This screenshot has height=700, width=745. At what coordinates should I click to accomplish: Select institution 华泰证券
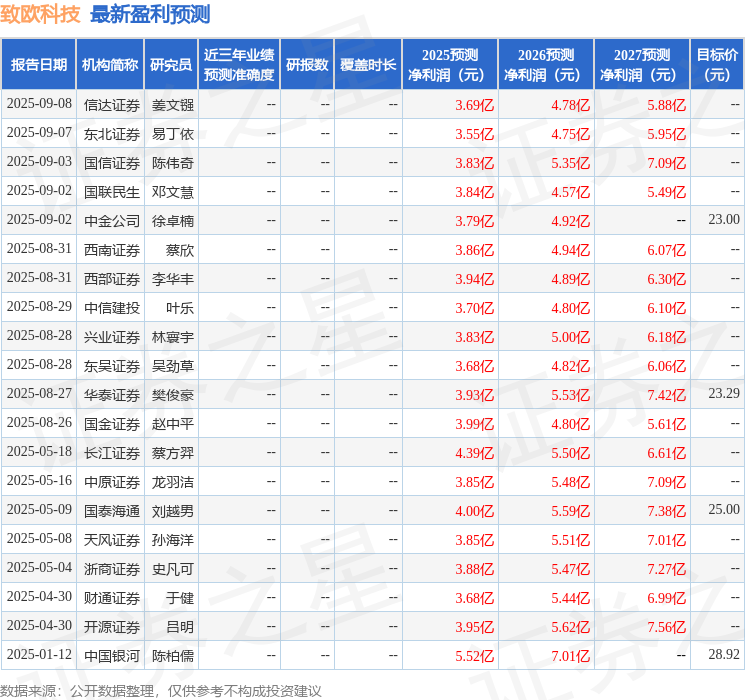112,395
